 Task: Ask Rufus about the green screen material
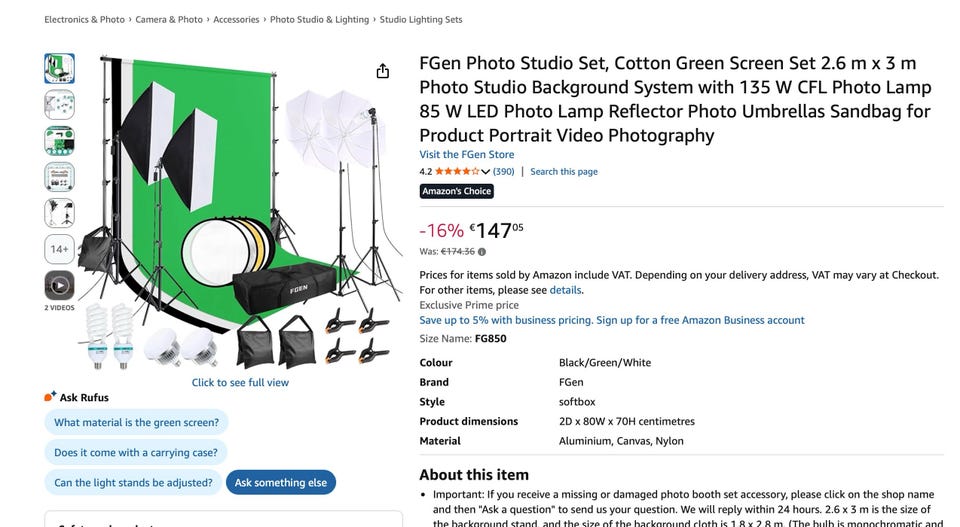click(x=136, y=423)
